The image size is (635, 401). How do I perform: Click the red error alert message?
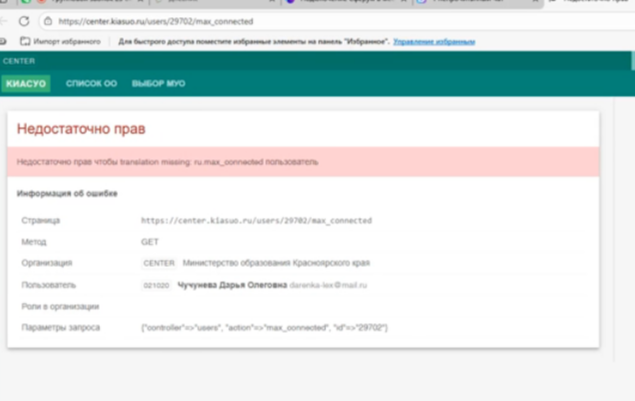[168, 161]
